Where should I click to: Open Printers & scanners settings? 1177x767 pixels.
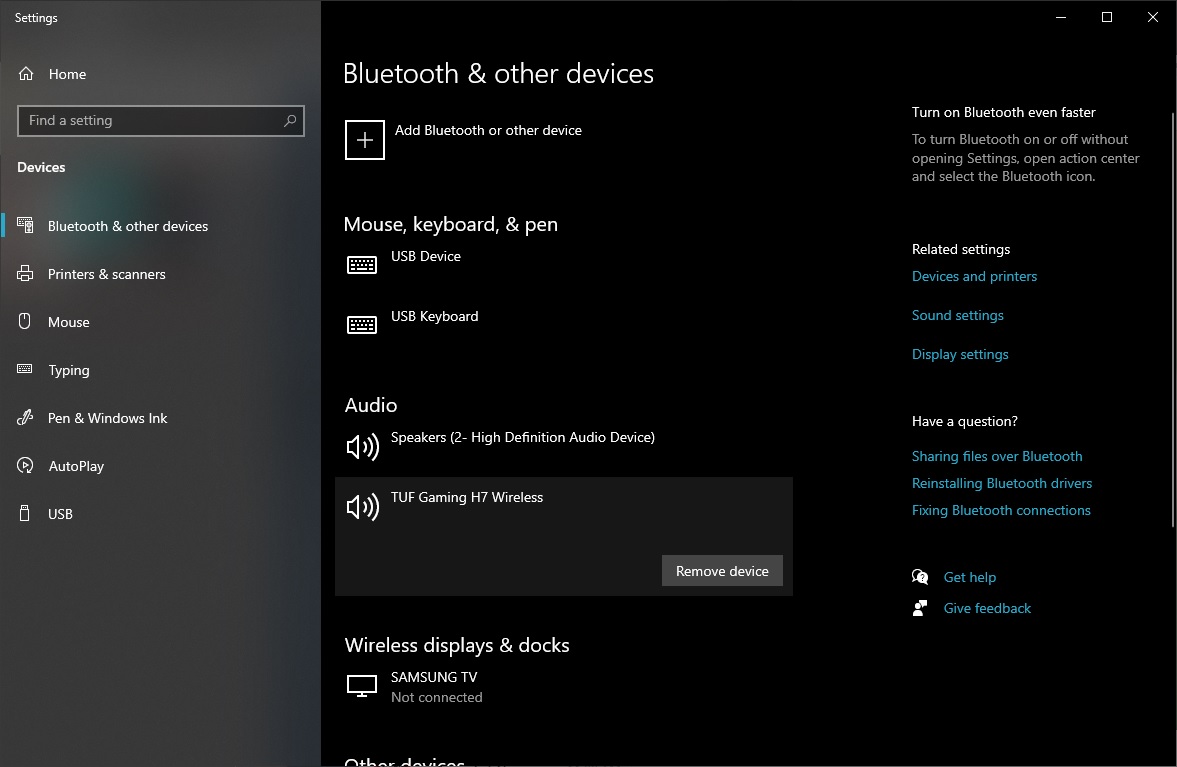point(106,274)
